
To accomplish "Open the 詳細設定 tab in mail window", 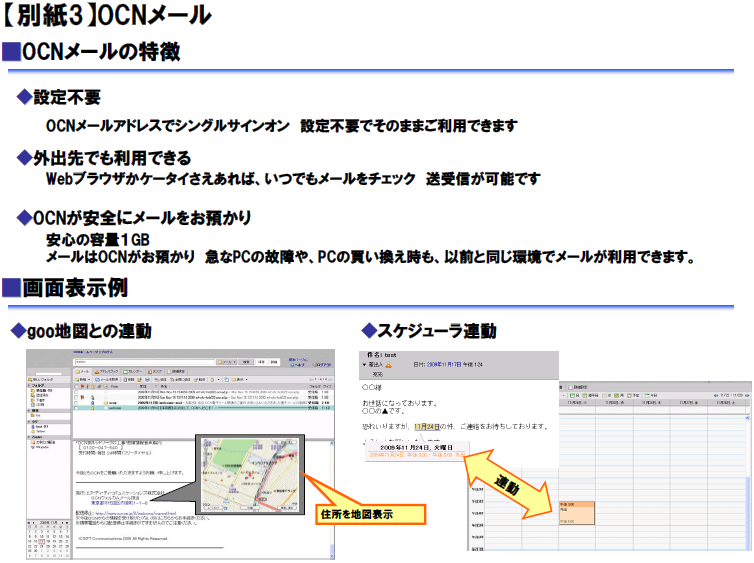I will pos(176,372).
